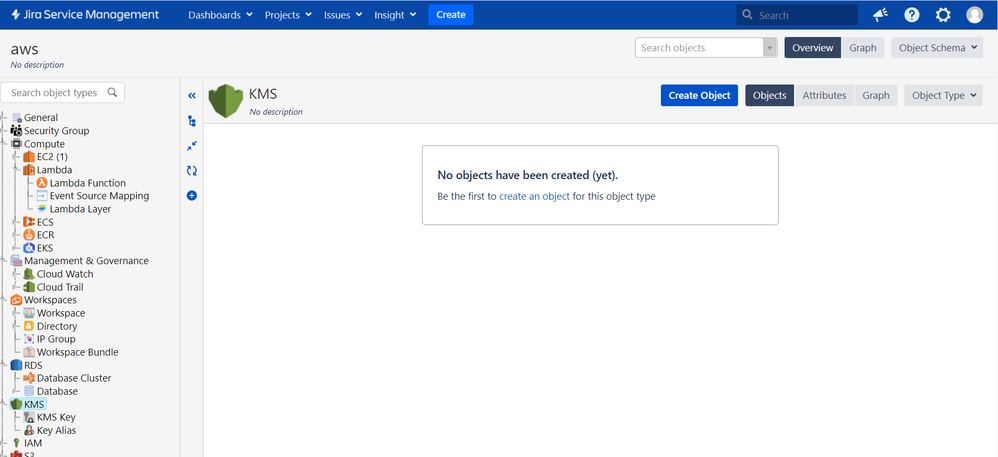Click the Lambda Function icon
This screenshot has height=457, width=998.
[42, 183]
